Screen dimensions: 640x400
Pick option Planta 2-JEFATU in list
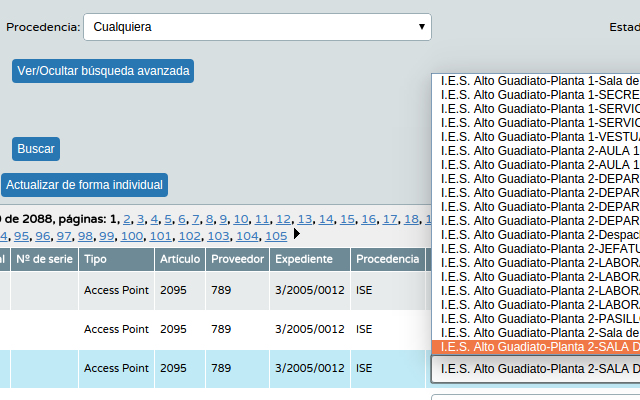536,249
